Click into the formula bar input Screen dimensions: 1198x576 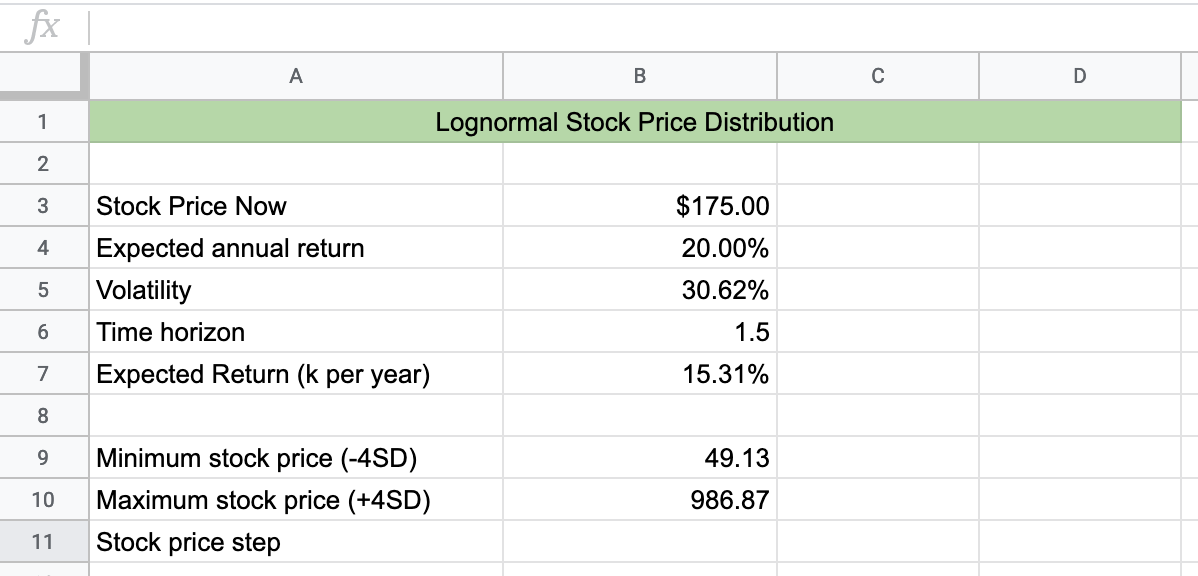pos(643,28)
